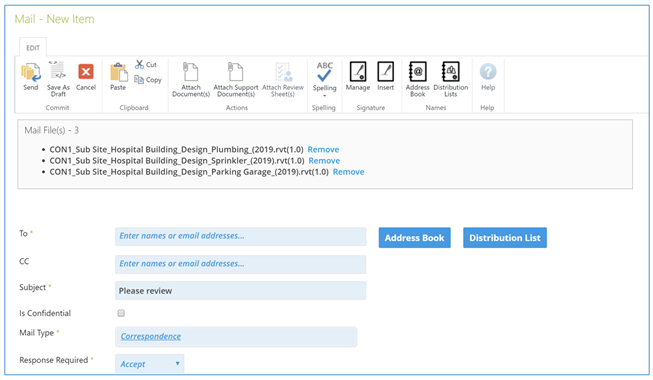
Task: Focus the CC recipients field
Action: point(240,264)
